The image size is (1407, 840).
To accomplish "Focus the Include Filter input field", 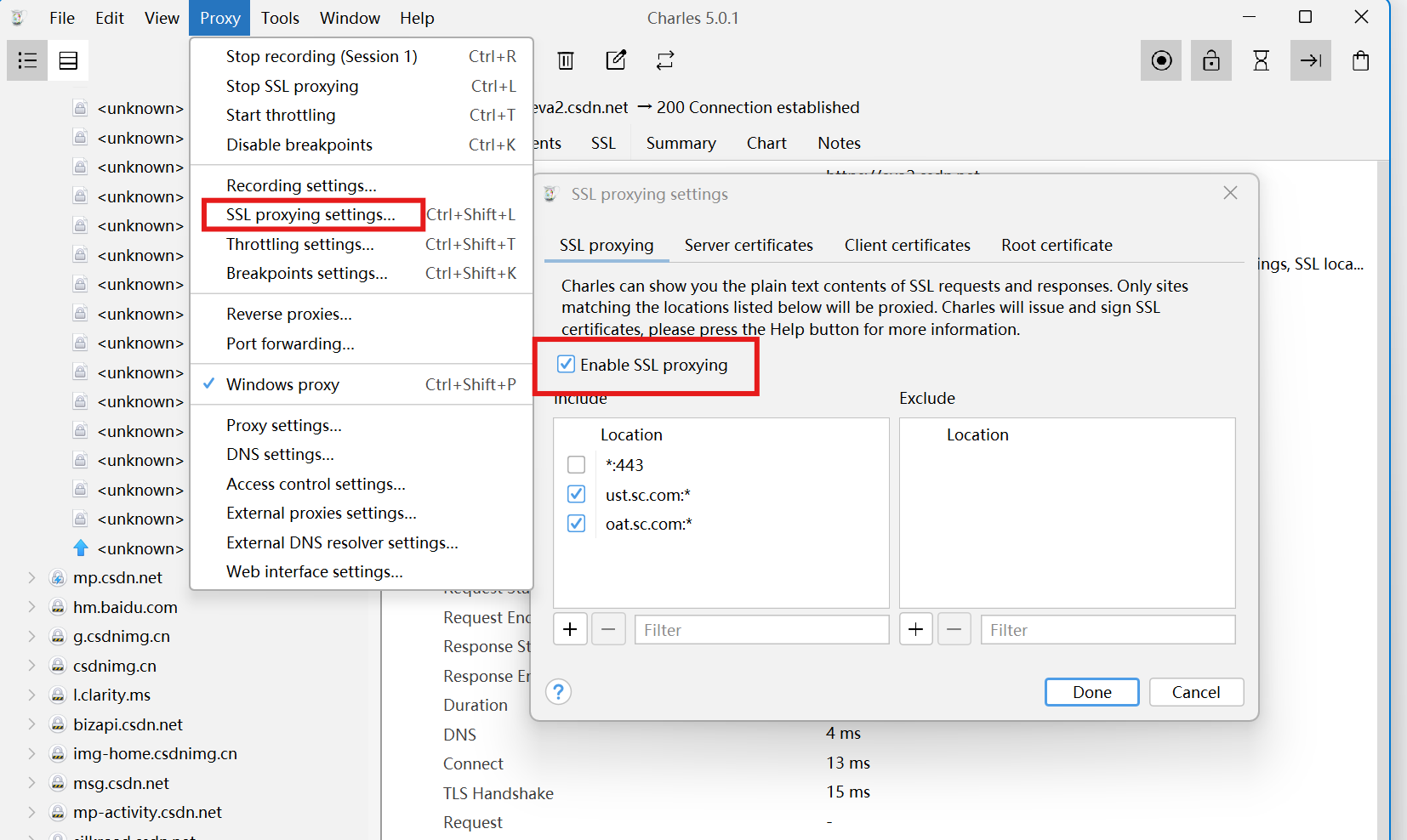I will click(761, 629).
